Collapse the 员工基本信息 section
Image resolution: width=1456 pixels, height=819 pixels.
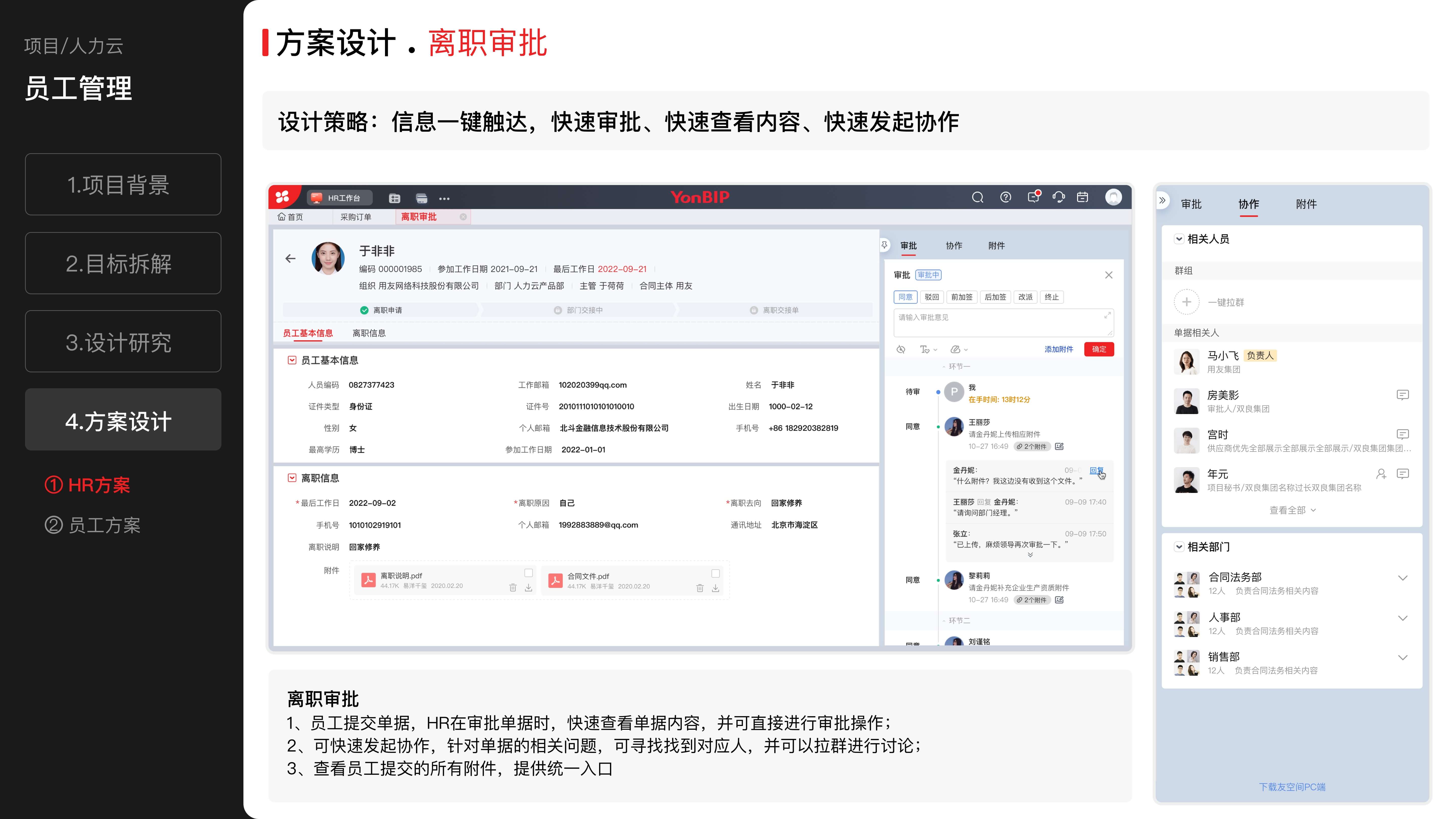click(x=292, y=360)
